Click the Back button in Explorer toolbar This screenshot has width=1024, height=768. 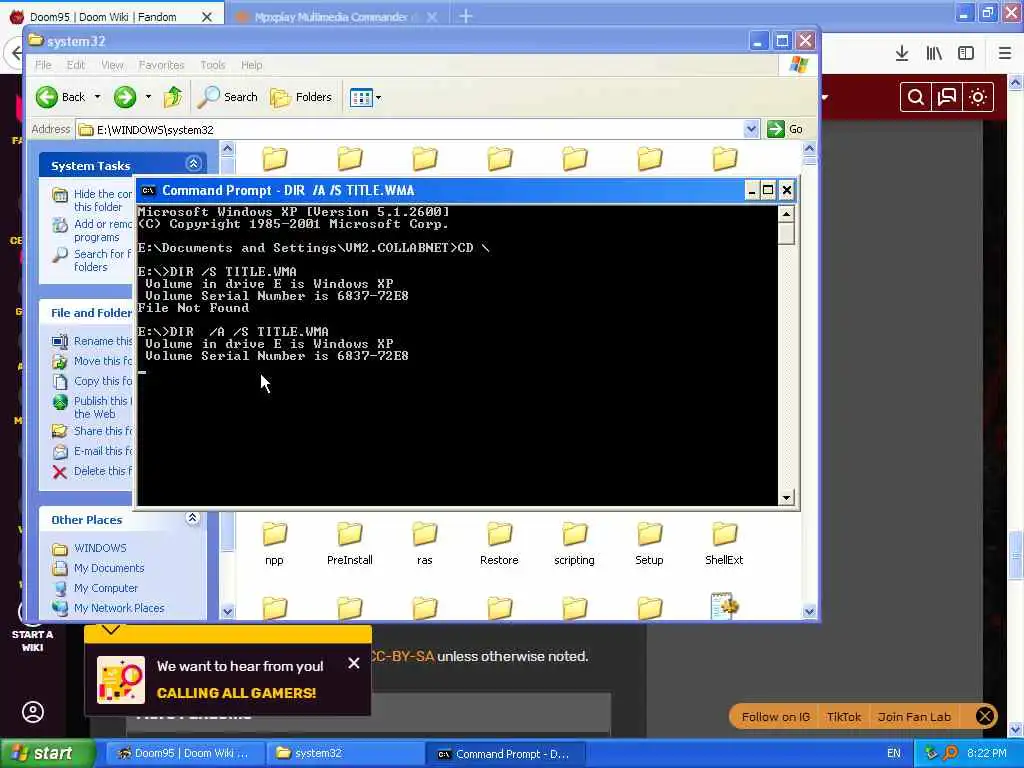(60, 97)
